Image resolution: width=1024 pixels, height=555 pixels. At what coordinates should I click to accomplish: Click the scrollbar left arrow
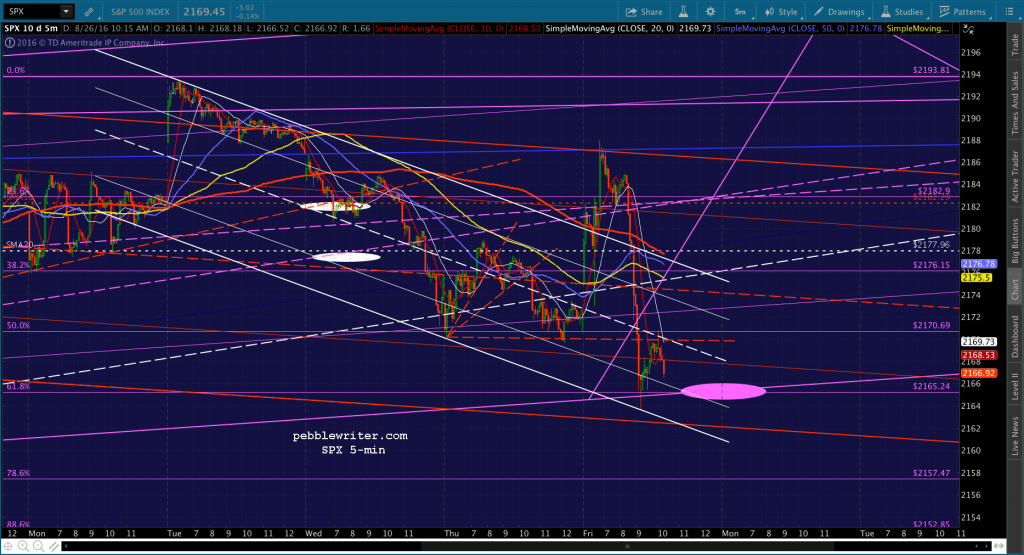65,546
